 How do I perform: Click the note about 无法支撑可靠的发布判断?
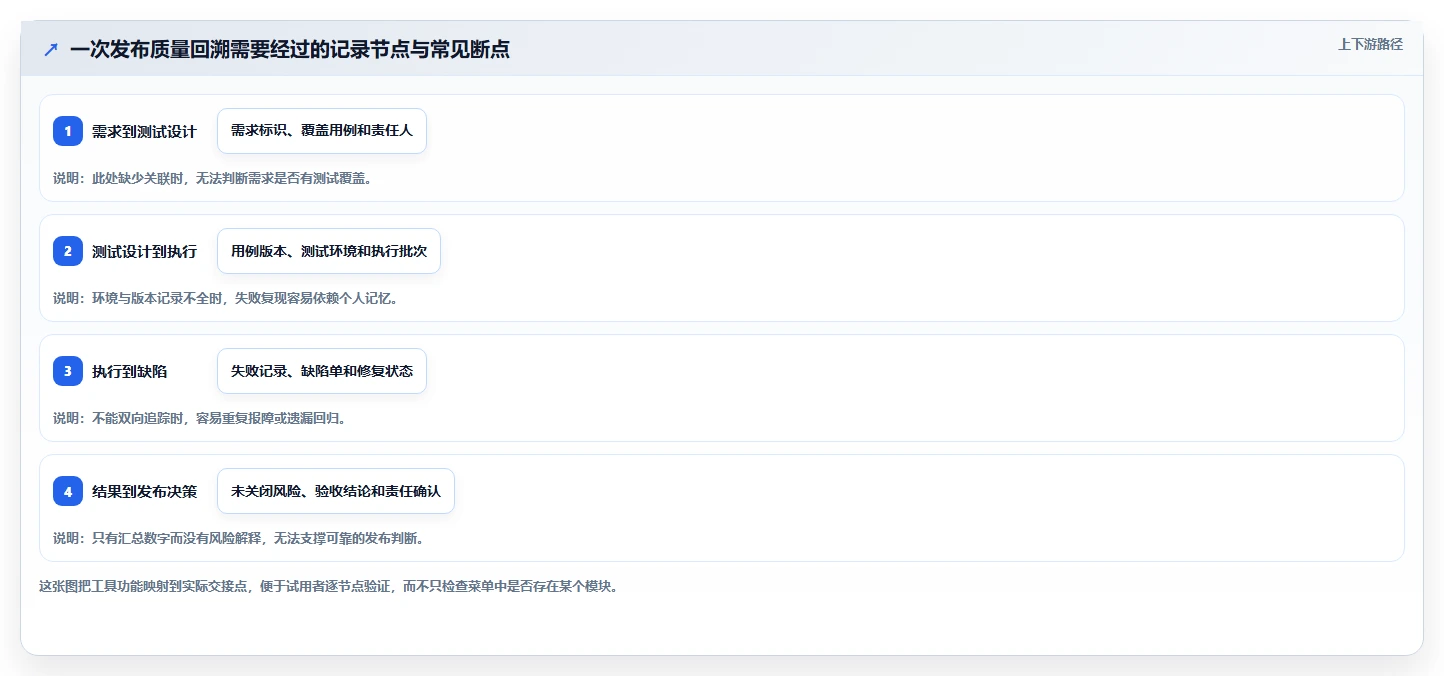point(238,538)
